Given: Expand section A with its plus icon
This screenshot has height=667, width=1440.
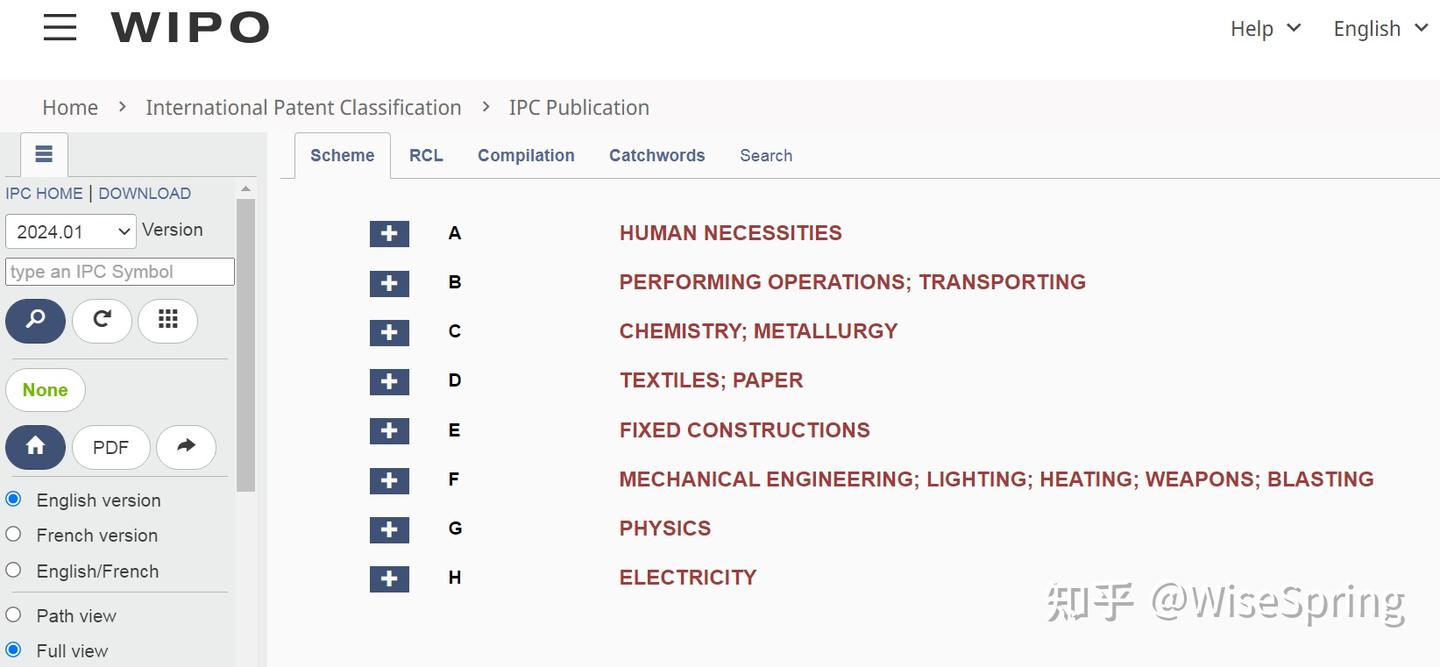Looking at the screenshot, I should [389, 233].
